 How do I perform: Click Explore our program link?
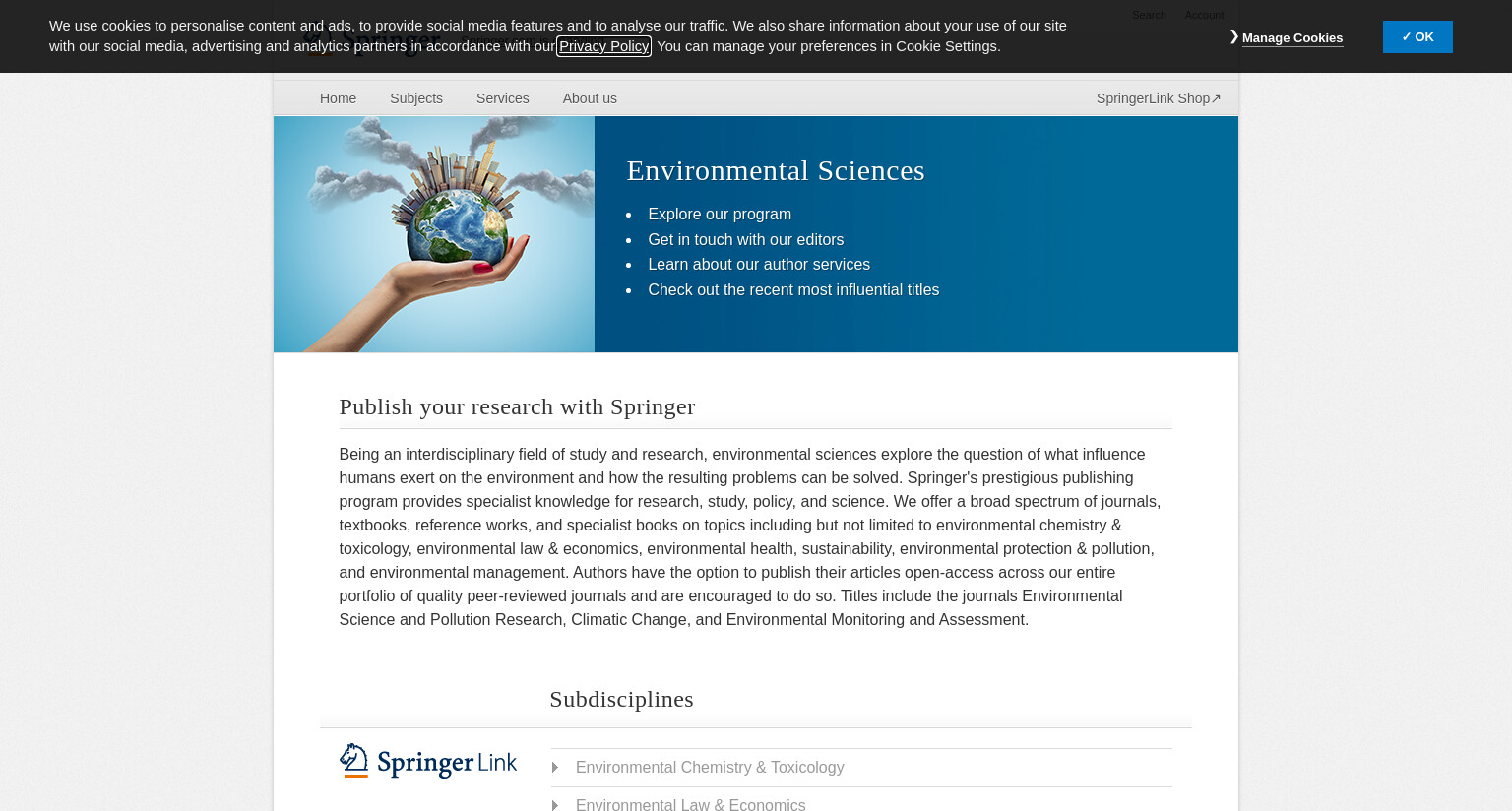tap(720, 214)
